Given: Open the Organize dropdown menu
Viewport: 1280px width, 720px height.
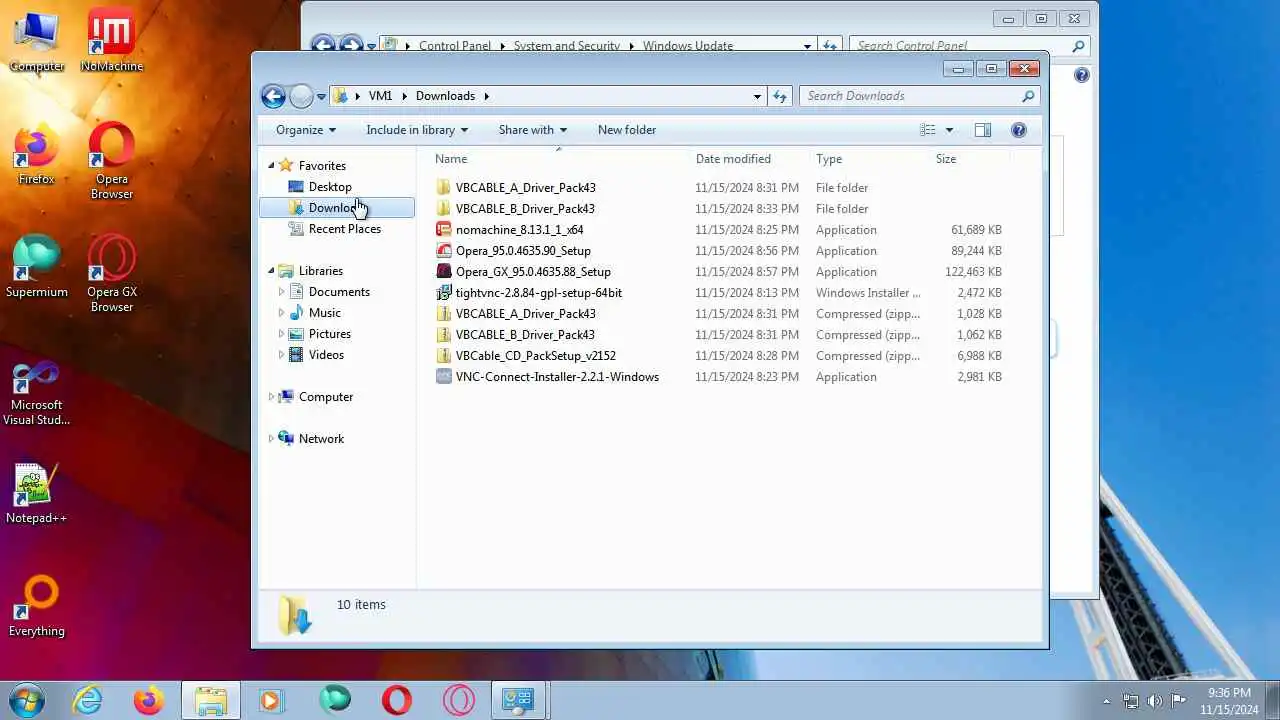Looking at the screenshot, I should tap(306, 130).
